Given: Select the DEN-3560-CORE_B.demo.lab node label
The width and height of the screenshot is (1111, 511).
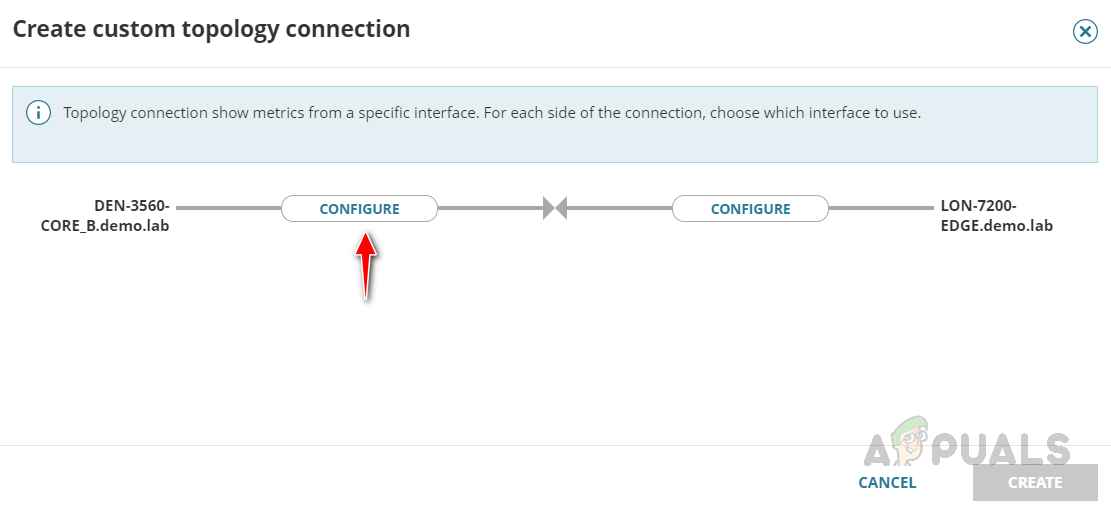Looking at the screenshot, I should (106, 216).
